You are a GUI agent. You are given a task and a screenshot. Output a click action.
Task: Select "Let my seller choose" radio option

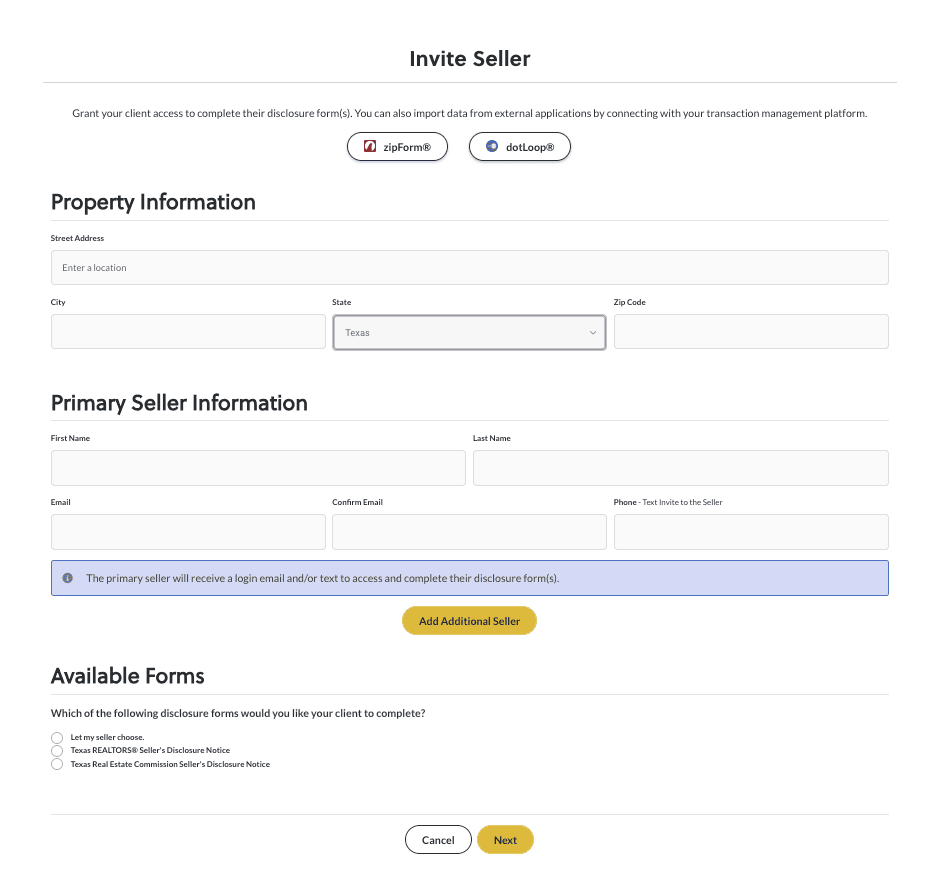(x=57, y=737)
